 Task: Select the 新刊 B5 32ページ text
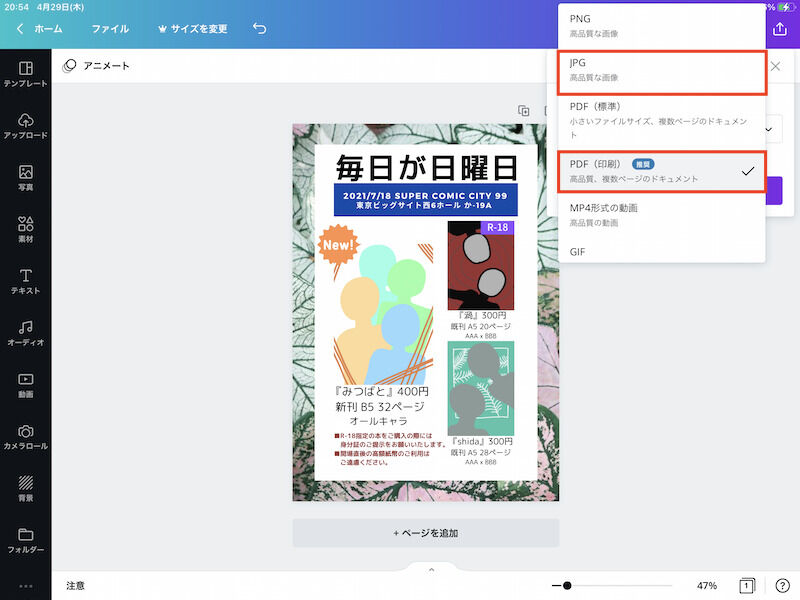coord(380,407)
